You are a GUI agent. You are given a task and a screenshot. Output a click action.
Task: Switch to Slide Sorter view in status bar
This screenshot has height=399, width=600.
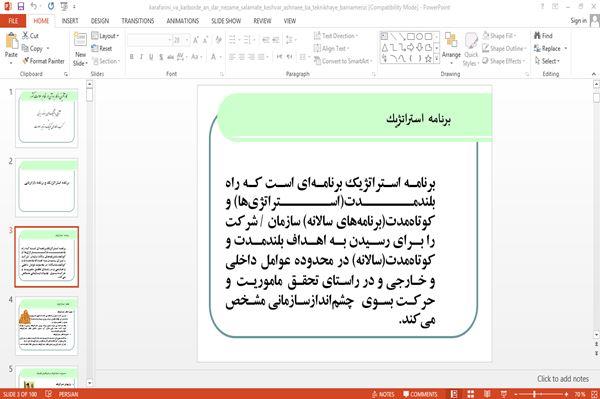coord(470,394)
